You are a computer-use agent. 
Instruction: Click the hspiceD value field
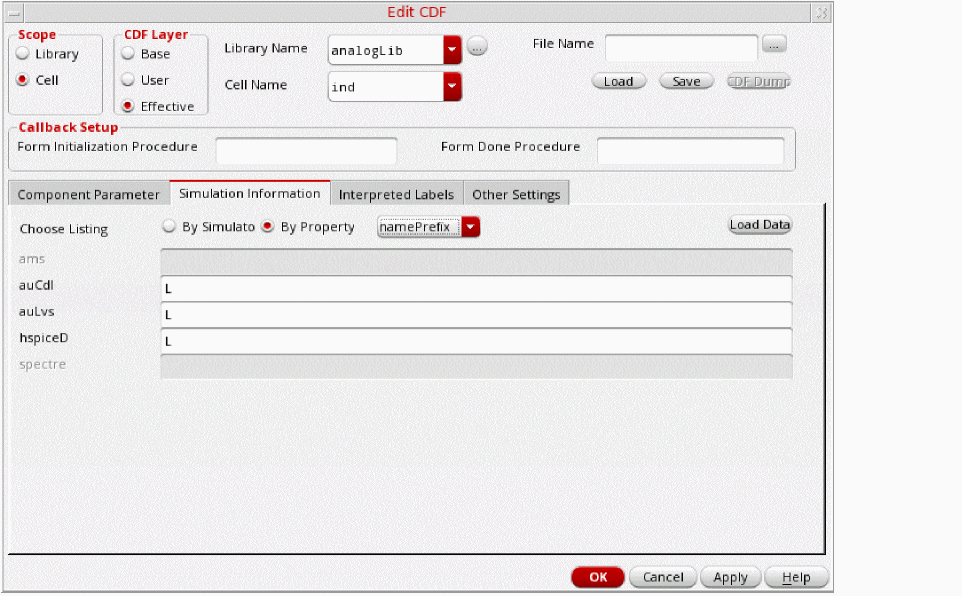click(x=476, y=341)
